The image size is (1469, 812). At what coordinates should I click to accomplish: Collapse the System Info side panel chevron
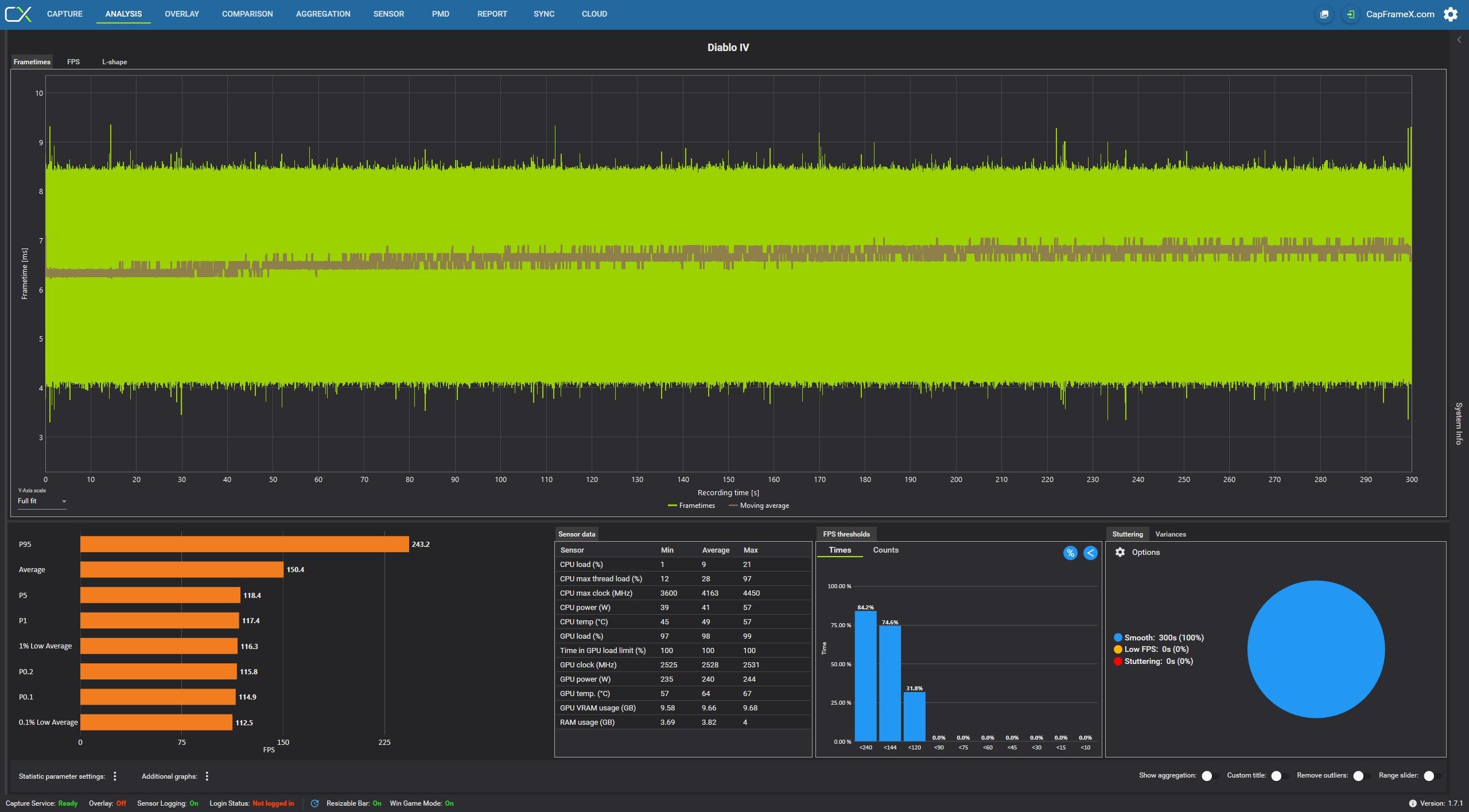(1459, 40)
